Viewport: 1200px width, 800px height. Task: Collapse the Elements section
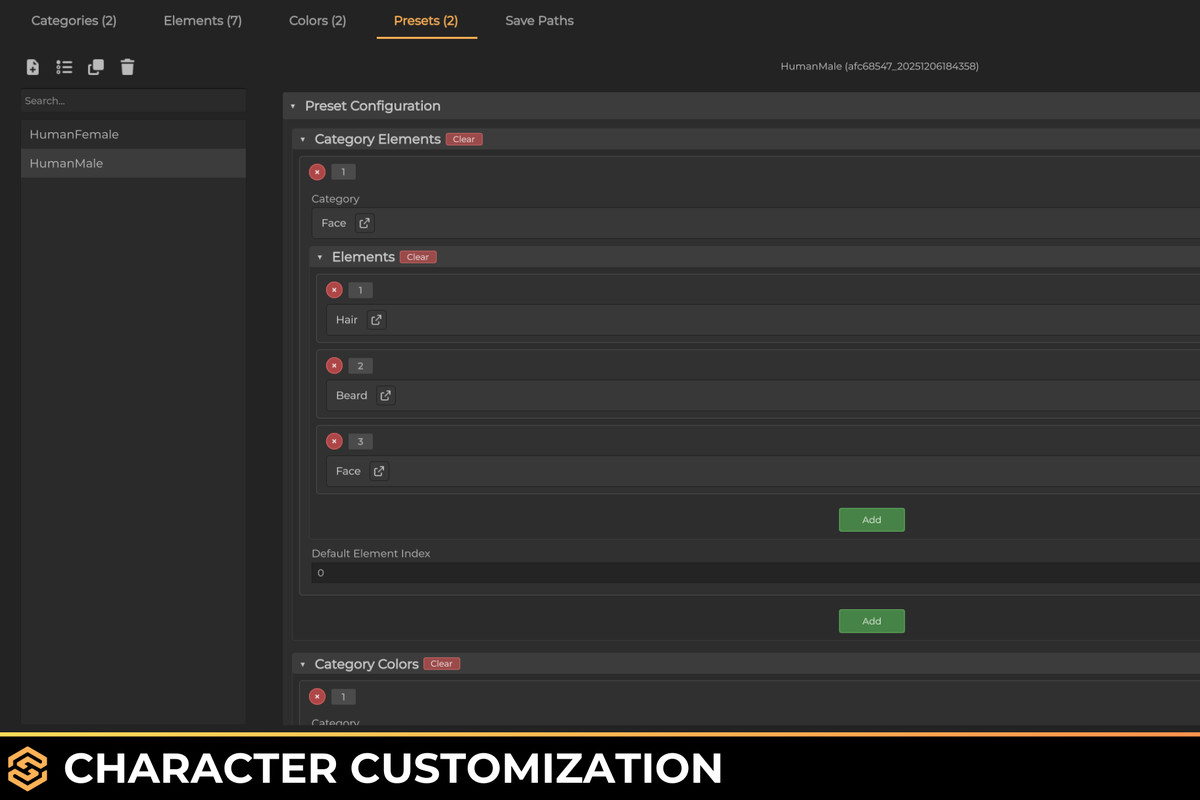pos(319,256)
